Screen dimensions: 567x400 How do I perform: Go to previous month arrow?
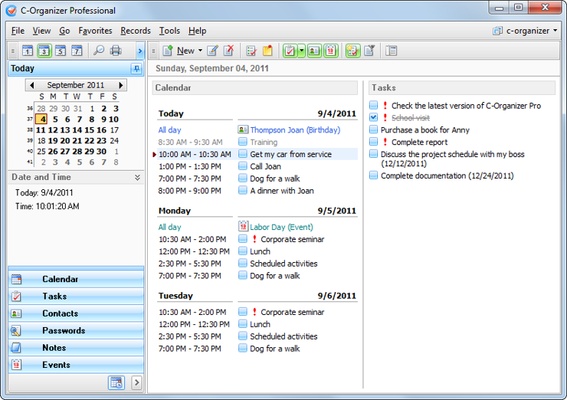31,85
